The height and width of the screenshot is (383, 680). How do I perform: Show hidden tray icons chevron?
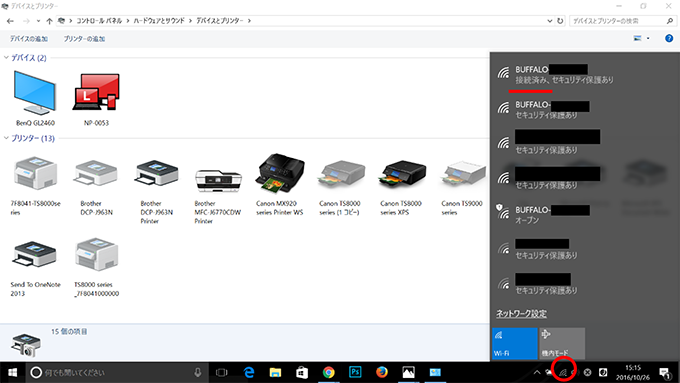tap(537, 373)
